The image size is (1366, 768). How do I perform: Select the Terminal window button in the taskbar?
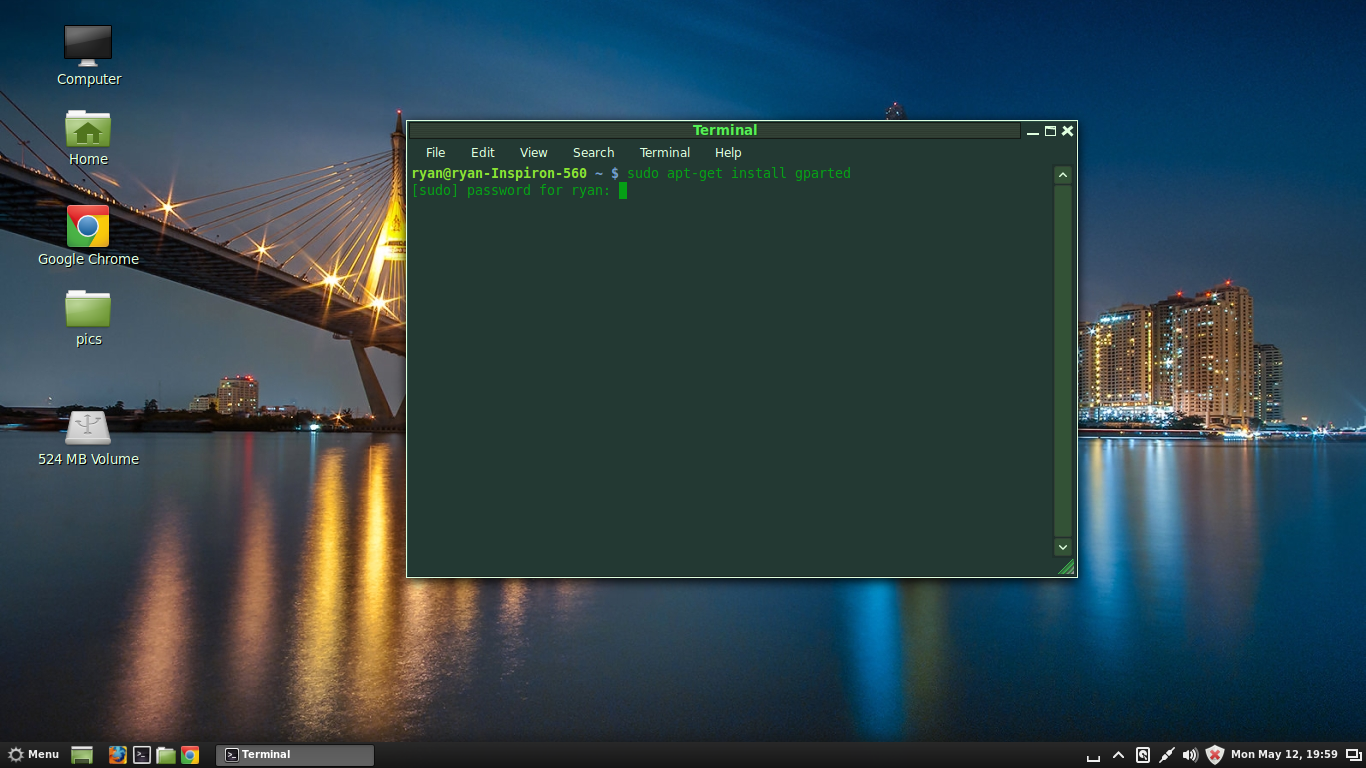coord(294,755)
